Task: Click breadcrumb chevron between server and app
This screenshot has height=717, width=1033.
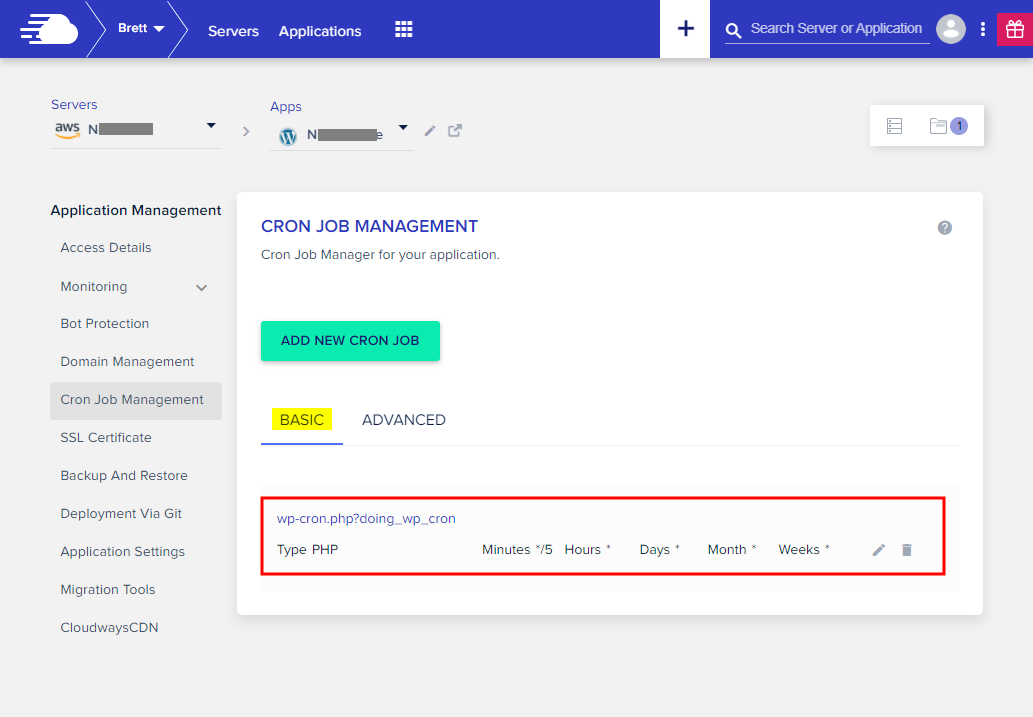Action: 246,132
